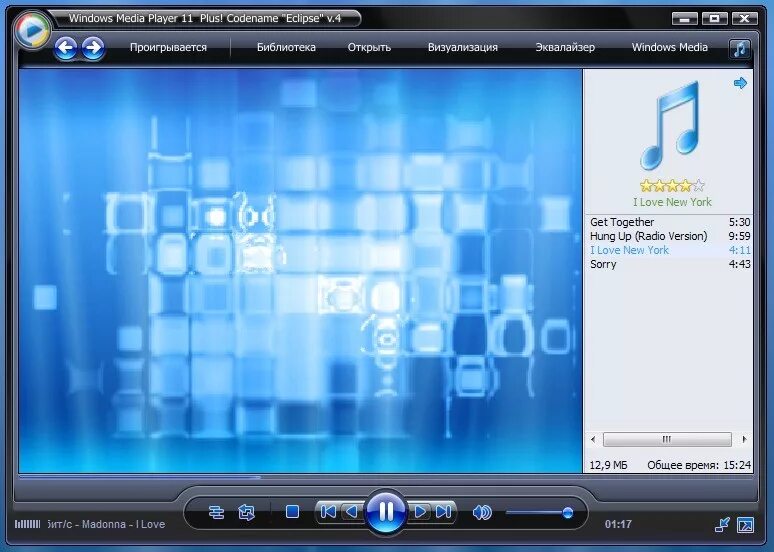This screenshot has width=774, height=552.
Task: Fast forward with the right triangle button
Action: coord(420,512)
